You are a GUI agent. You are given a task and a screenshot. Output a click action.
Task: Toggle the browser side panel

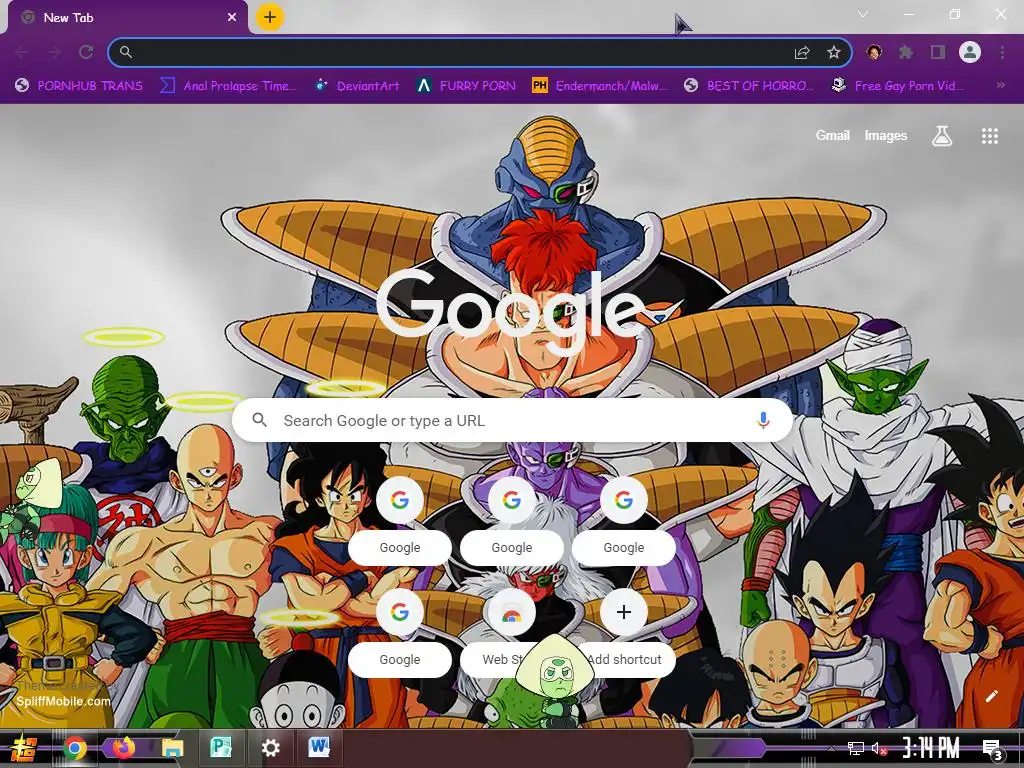tap(938, 52)
